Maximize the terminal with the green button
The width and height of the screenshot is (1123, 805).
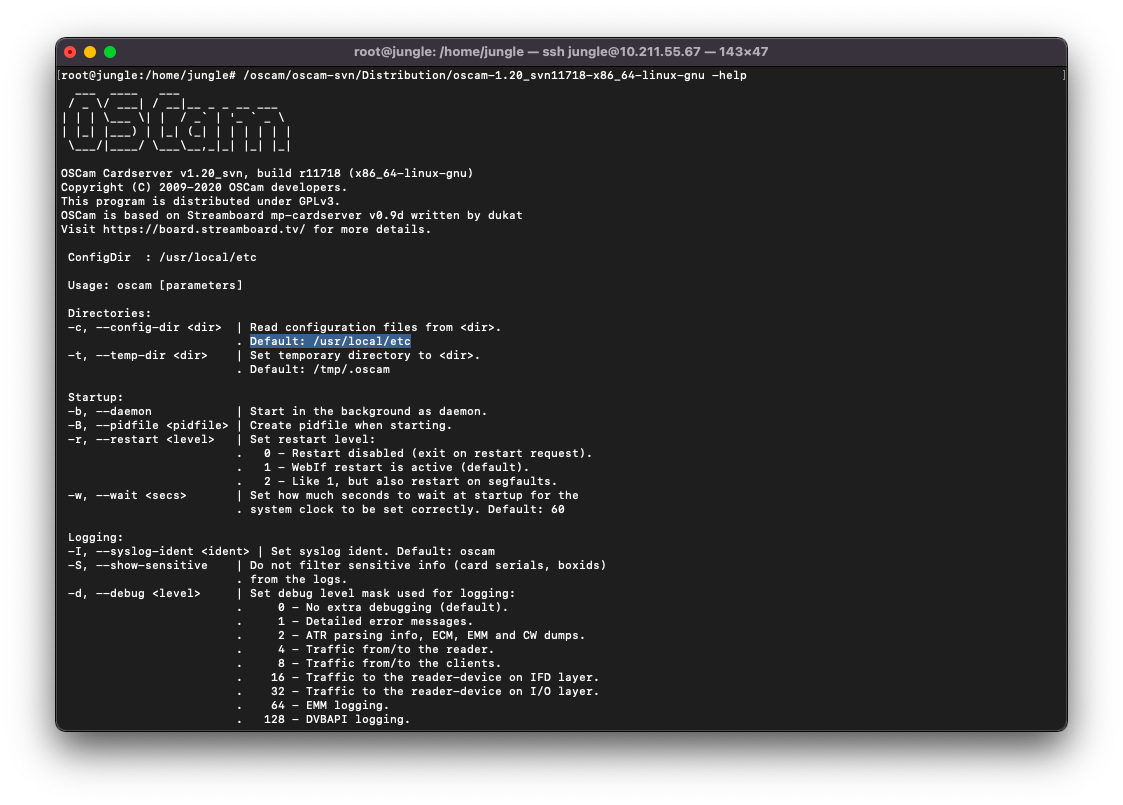coord(110,52)
